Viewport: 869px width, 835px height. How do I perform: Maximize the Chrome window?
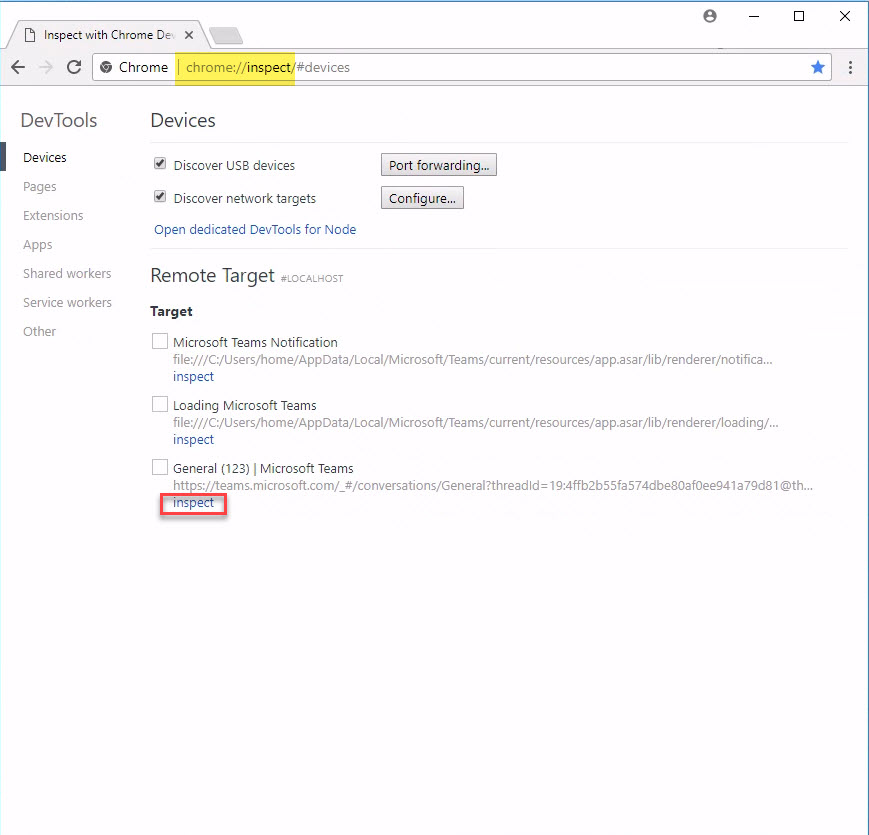tap(799, 16)
